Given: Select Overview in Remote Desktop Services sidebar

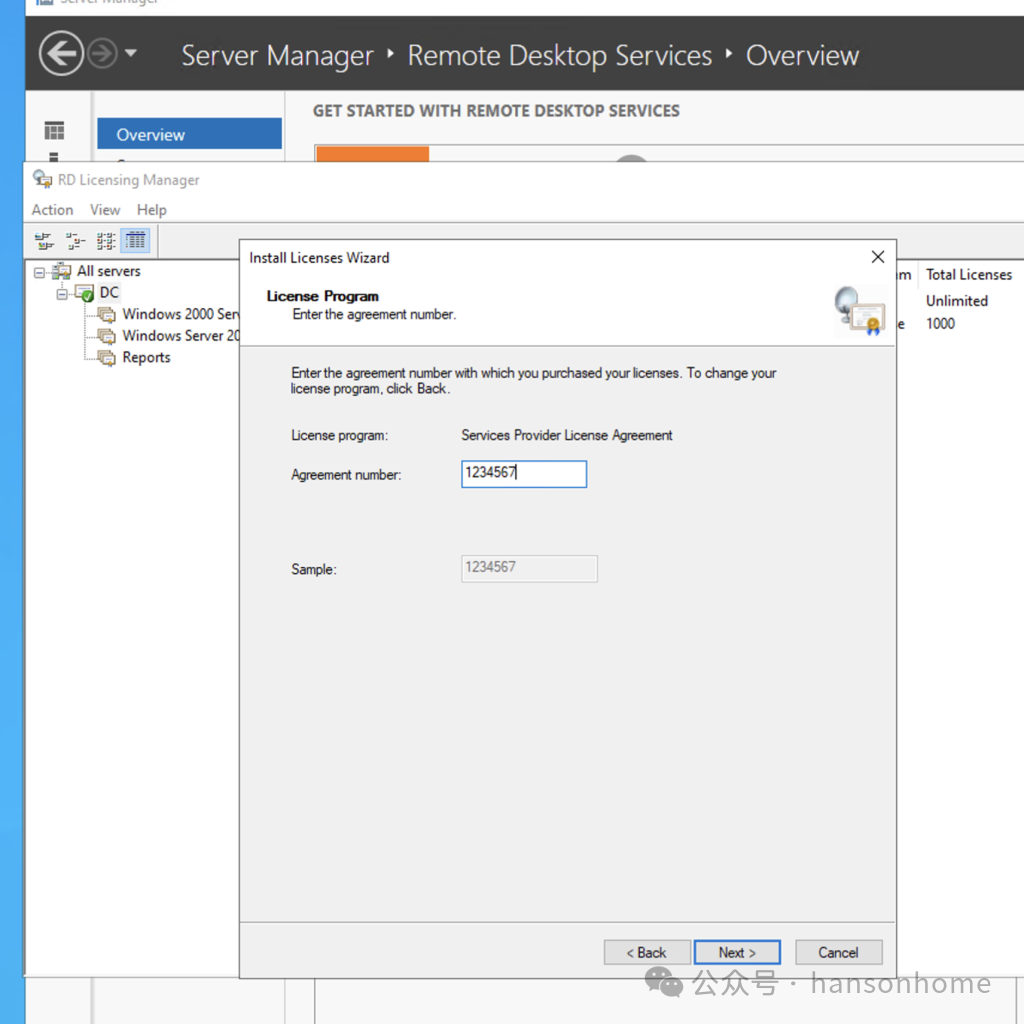Looking at the screenshot, I should tap(151, 135).
